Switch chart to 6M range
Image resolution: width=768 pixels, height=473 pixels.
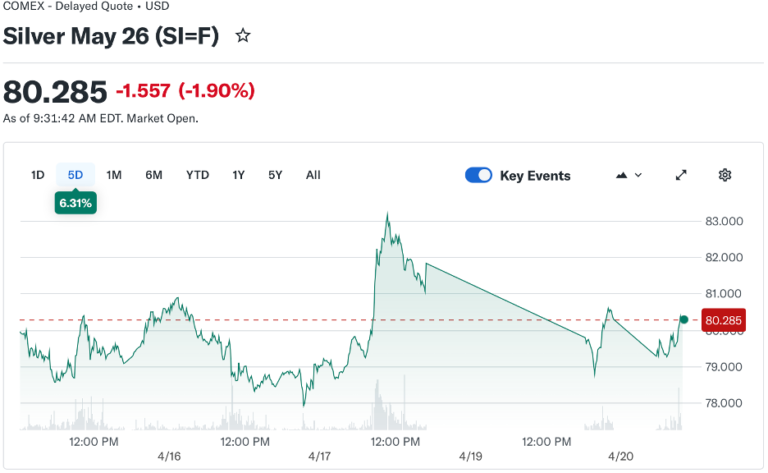pos(154,175)
